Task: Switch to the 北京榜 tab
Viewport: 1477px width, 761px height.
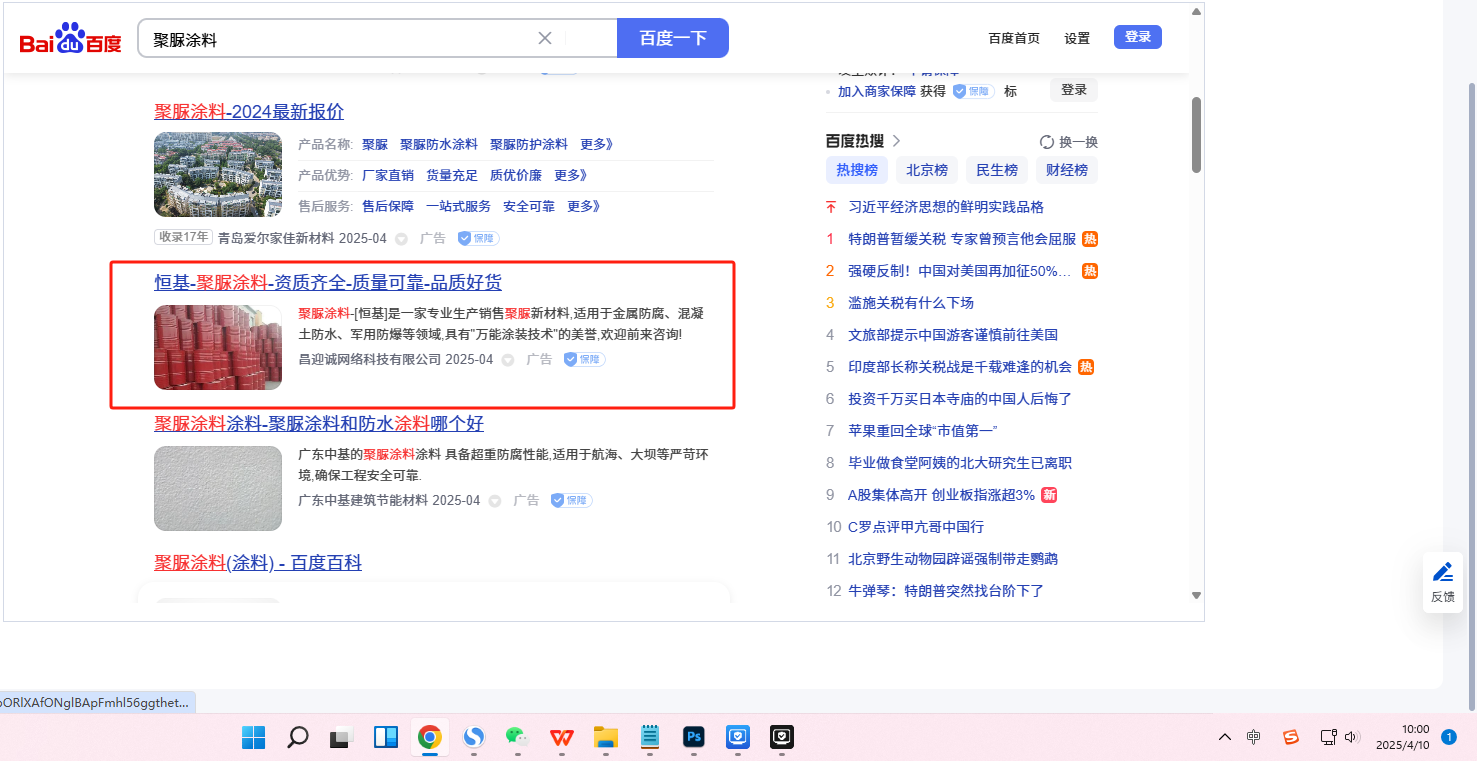Action: coord(927,170)
